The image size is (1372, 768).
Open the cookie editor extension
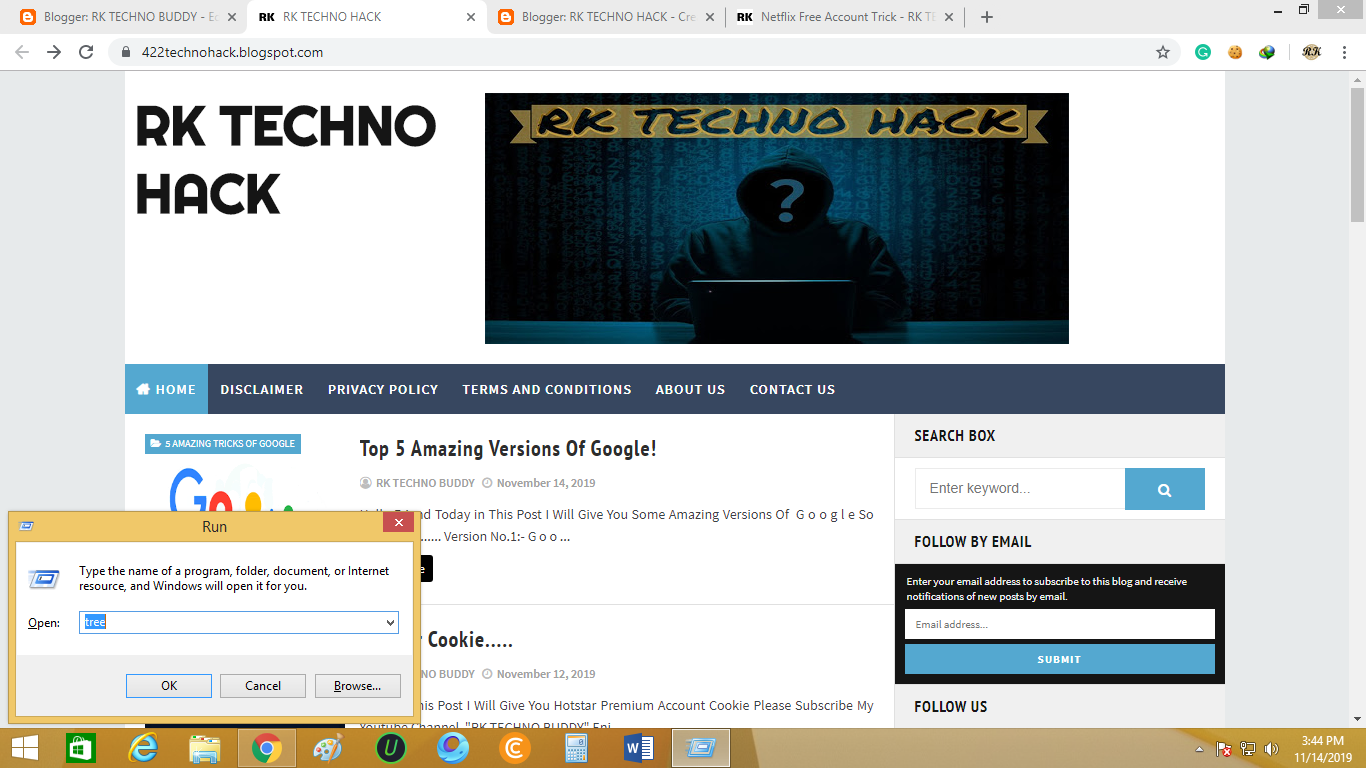point(1235,52)
